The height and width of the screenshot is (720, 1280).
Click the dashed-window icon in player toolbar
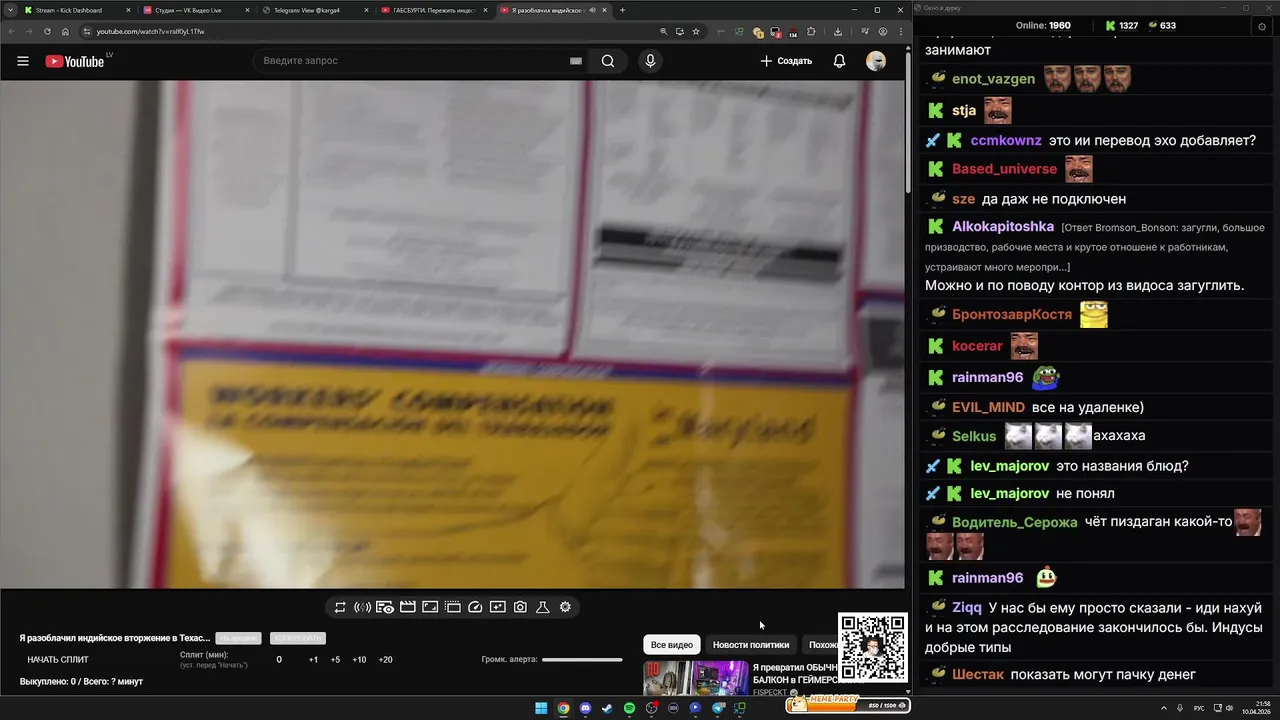pyautogui.click(x=452, y=607)
